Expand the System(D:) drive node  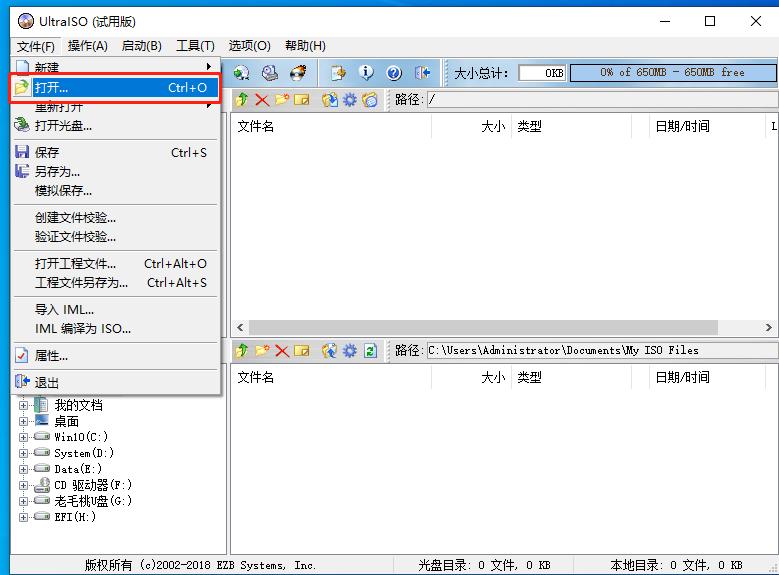[x=23, y=453]
